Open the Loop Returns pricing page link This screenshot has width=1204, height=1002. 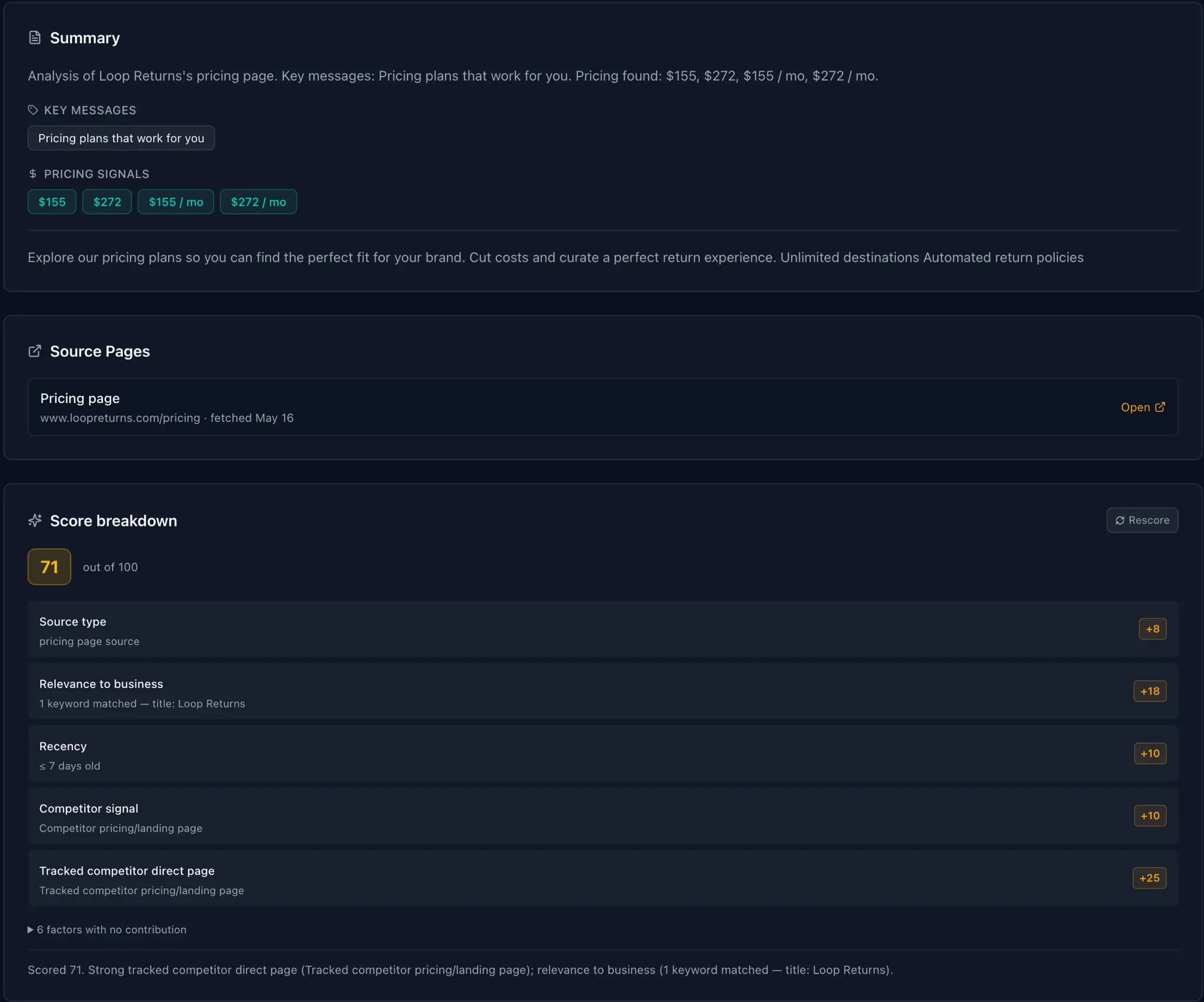pos(1142,407)
